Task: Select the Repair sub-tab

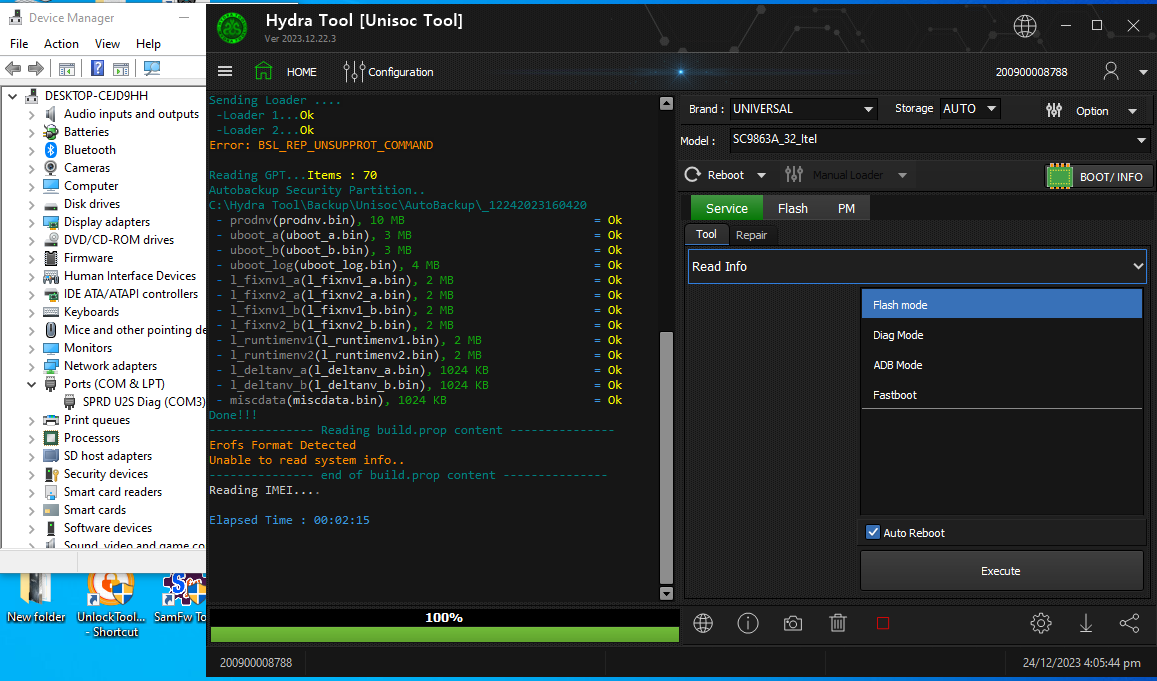Action: point(751,235)
